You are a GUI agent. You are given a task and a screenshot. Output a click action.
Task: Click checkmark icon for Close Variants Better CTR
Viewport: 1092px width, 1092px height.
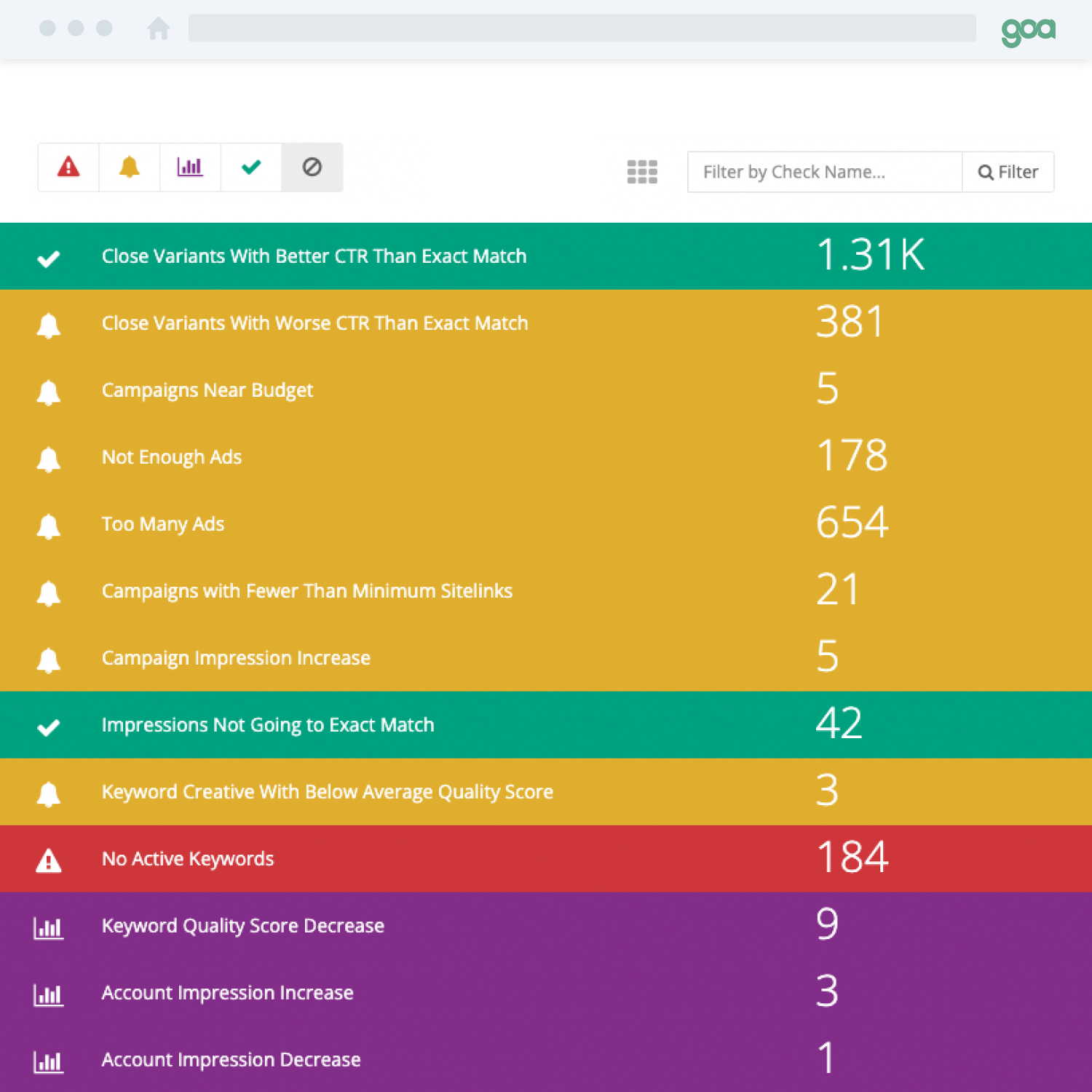click(x=49, y=258)
